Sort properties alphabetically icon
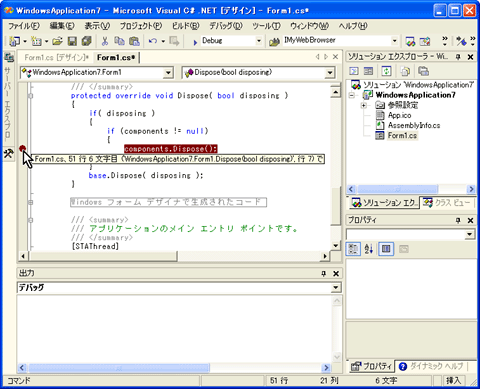This screenshot has height=389, width=480. coord(369,249)
